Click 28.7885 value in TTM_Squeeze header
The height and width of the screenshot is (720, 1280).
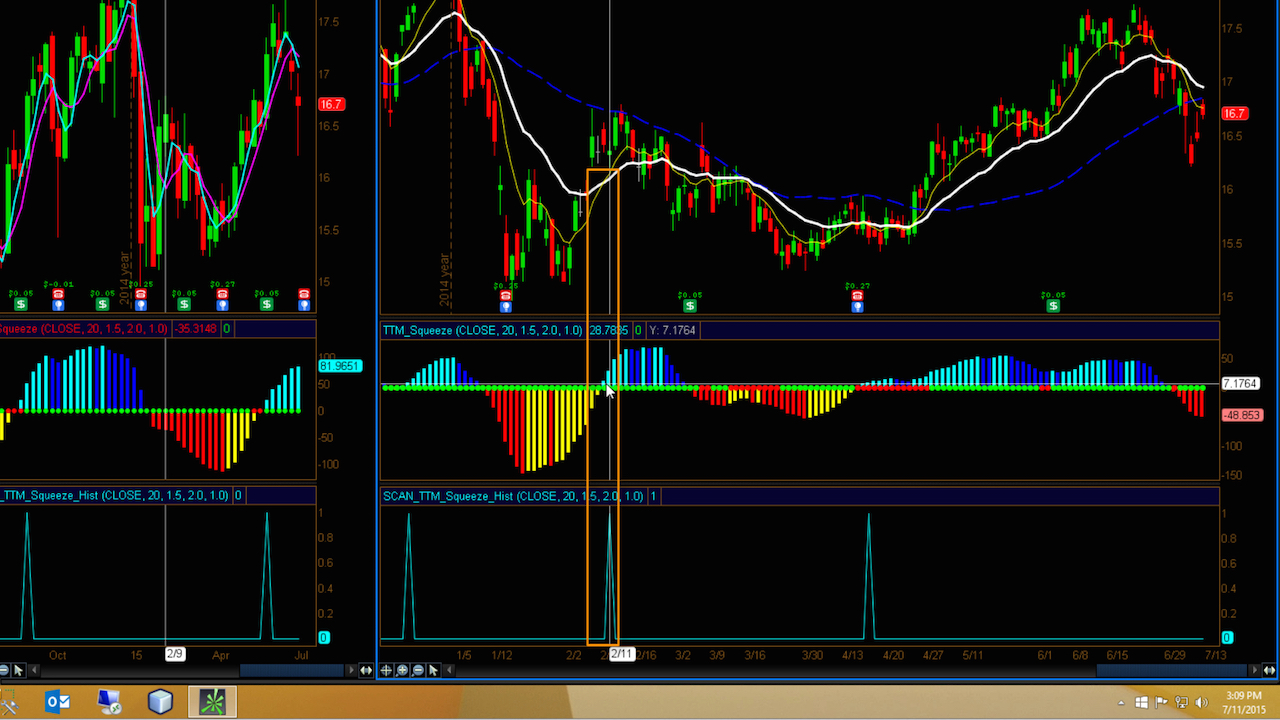[x=609, y=330]
